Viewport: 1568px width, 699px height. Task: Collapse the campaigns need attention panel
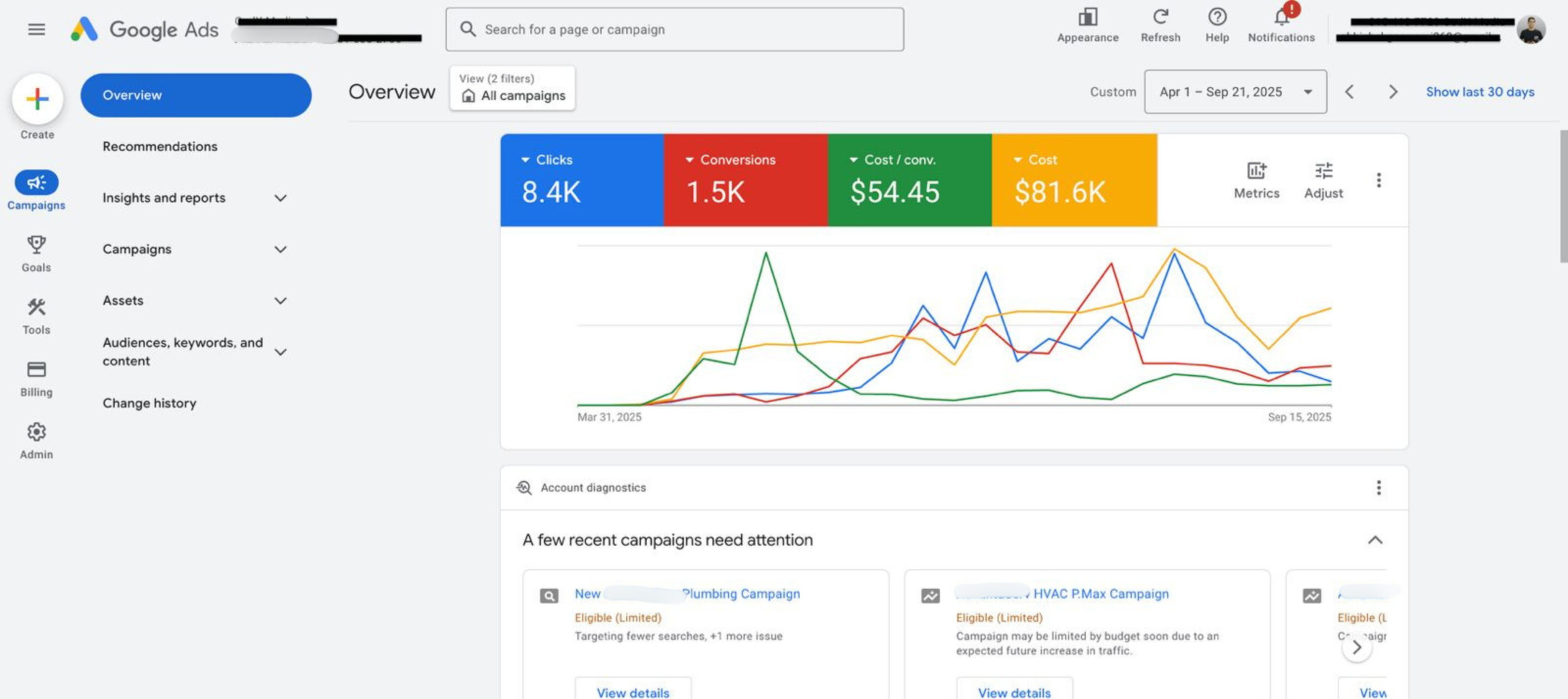[x=1375, y=540]
